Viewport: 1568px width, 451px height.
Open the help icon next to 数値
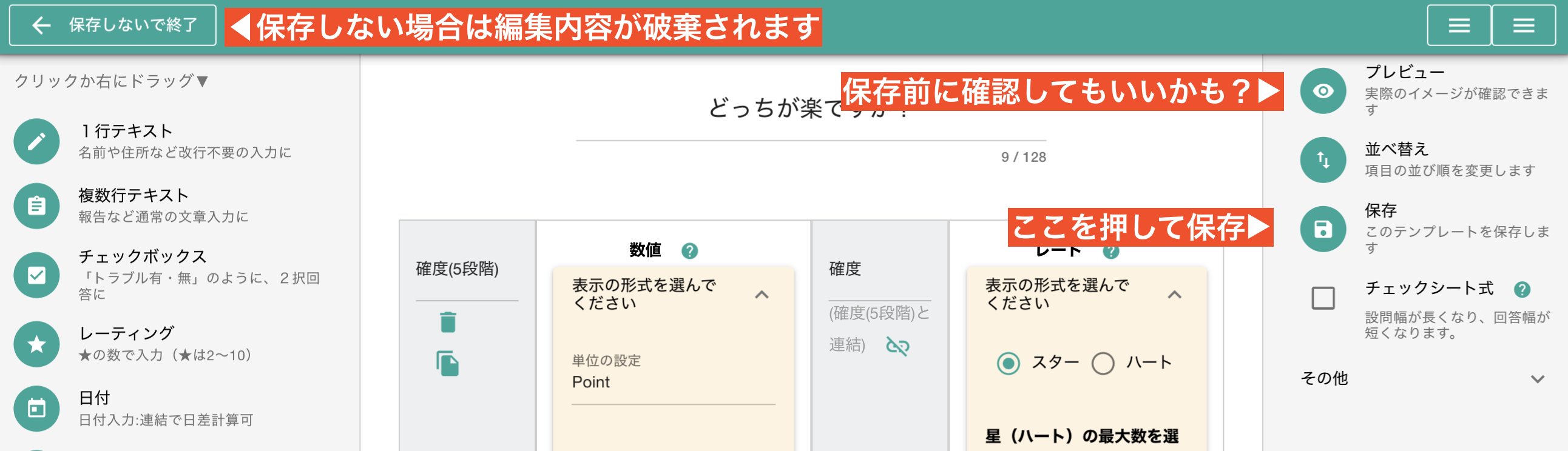(x=689, y=250)
